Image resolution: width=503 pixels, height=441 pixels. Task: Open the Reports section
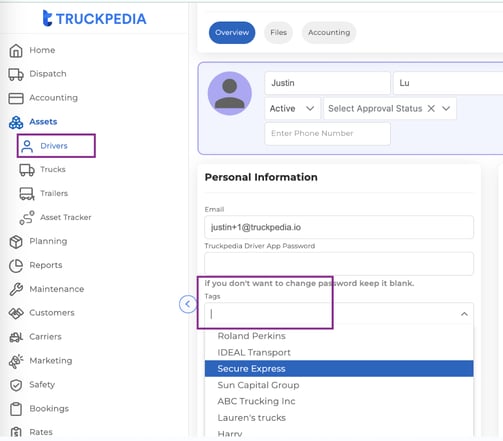(x=46, y=265)
